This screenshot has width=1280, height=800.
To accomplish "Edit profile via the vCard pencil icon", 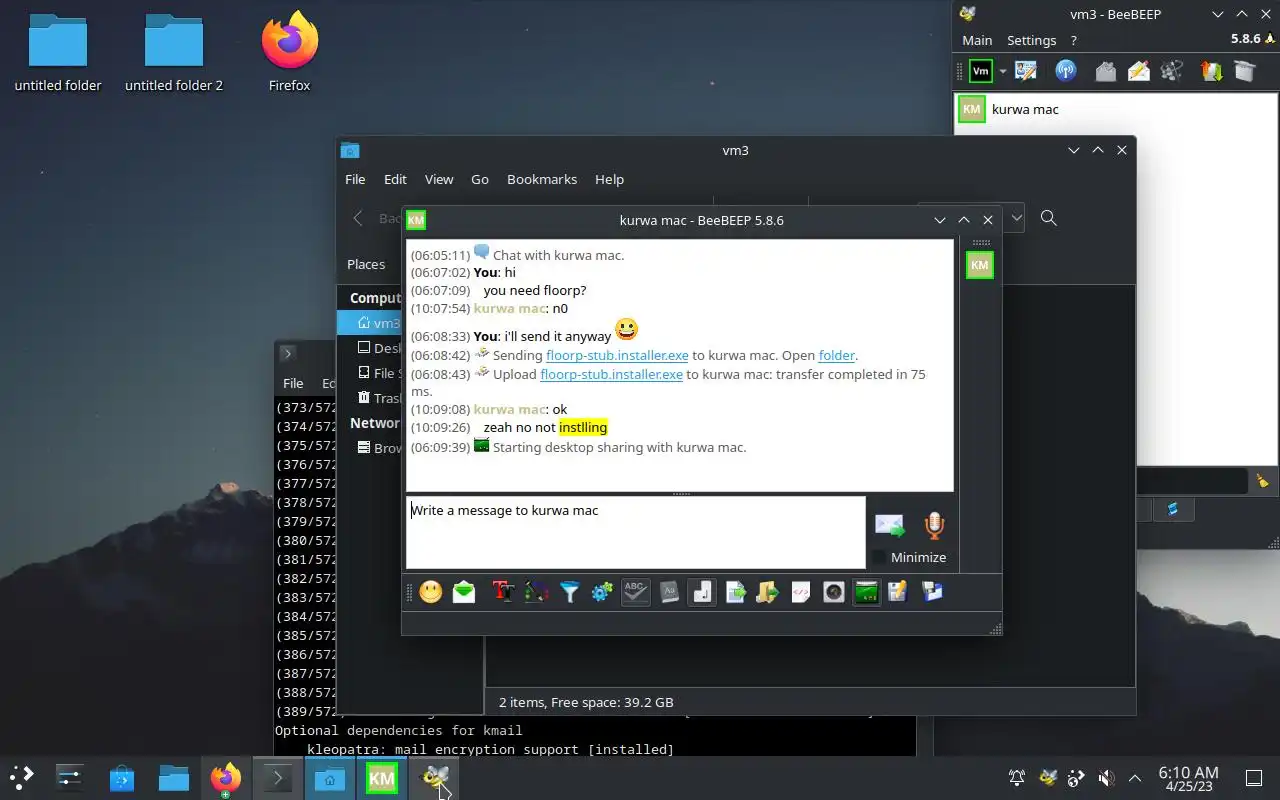I will (1026, 71).
